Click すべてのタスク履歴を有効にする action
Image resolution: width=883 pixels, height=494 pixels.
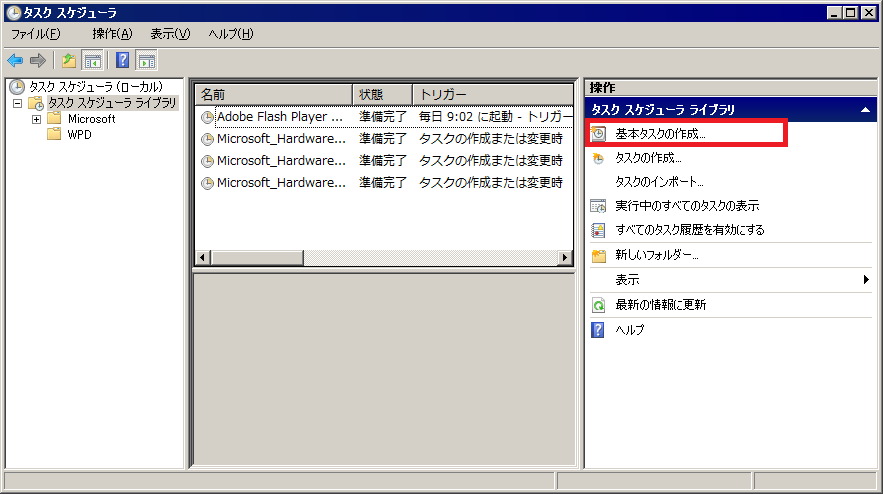pyautogui.click(x=690, y=230)
